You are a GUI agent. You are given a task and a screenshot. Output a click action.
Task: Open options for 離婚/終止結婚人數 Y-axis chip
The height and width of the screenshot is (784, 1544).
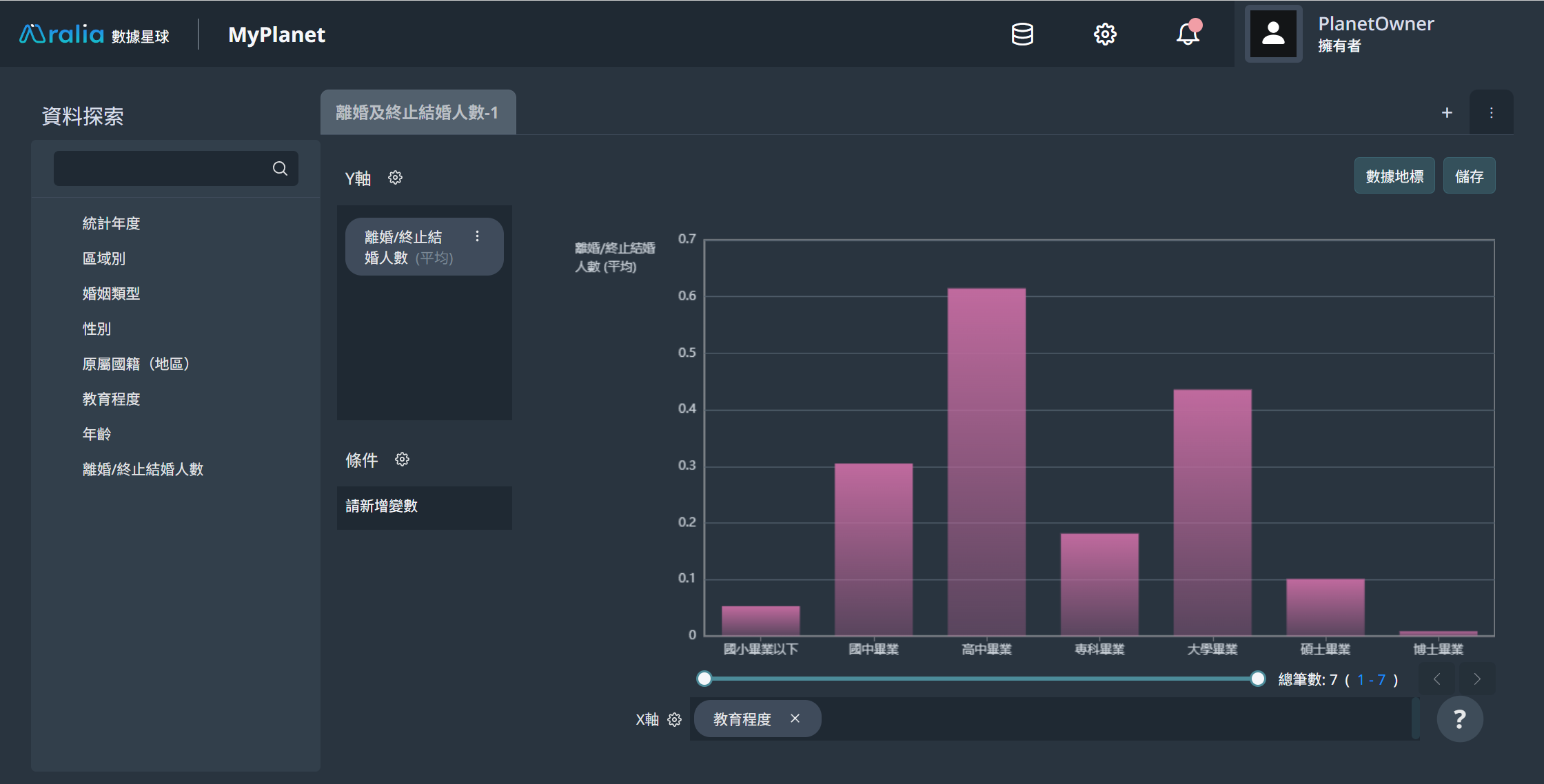(477, 236)
